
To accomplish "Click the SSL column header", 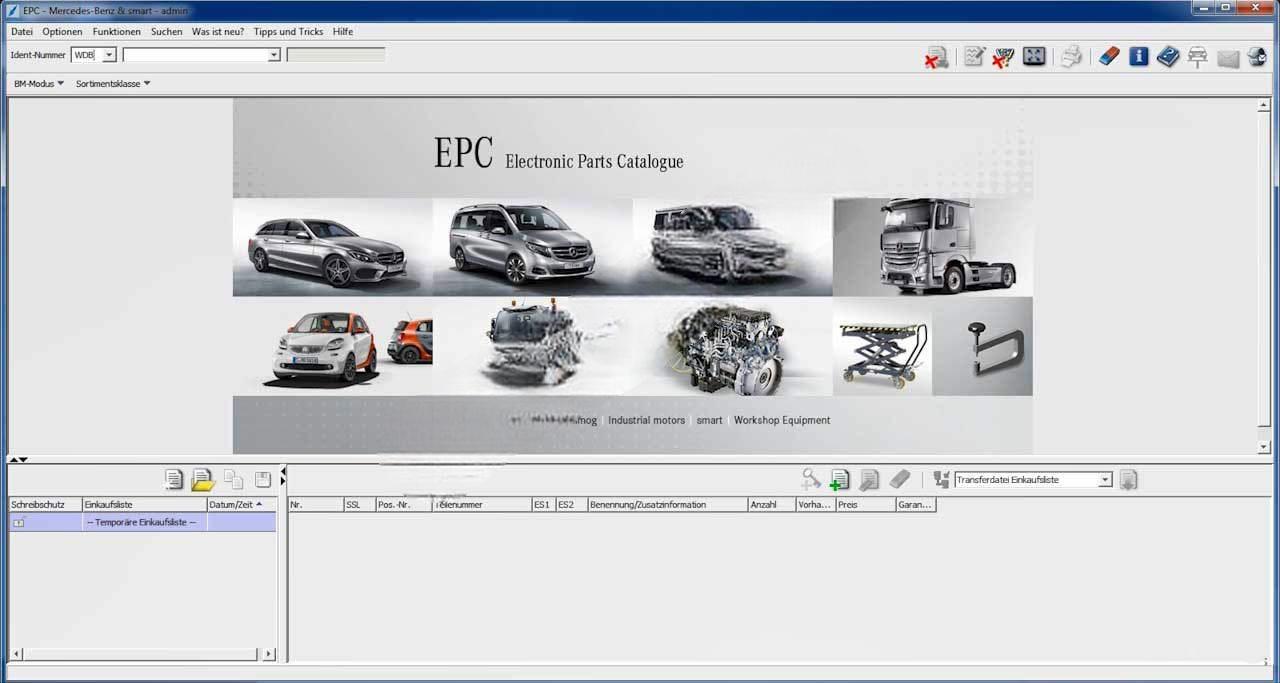I will [359, 505].
